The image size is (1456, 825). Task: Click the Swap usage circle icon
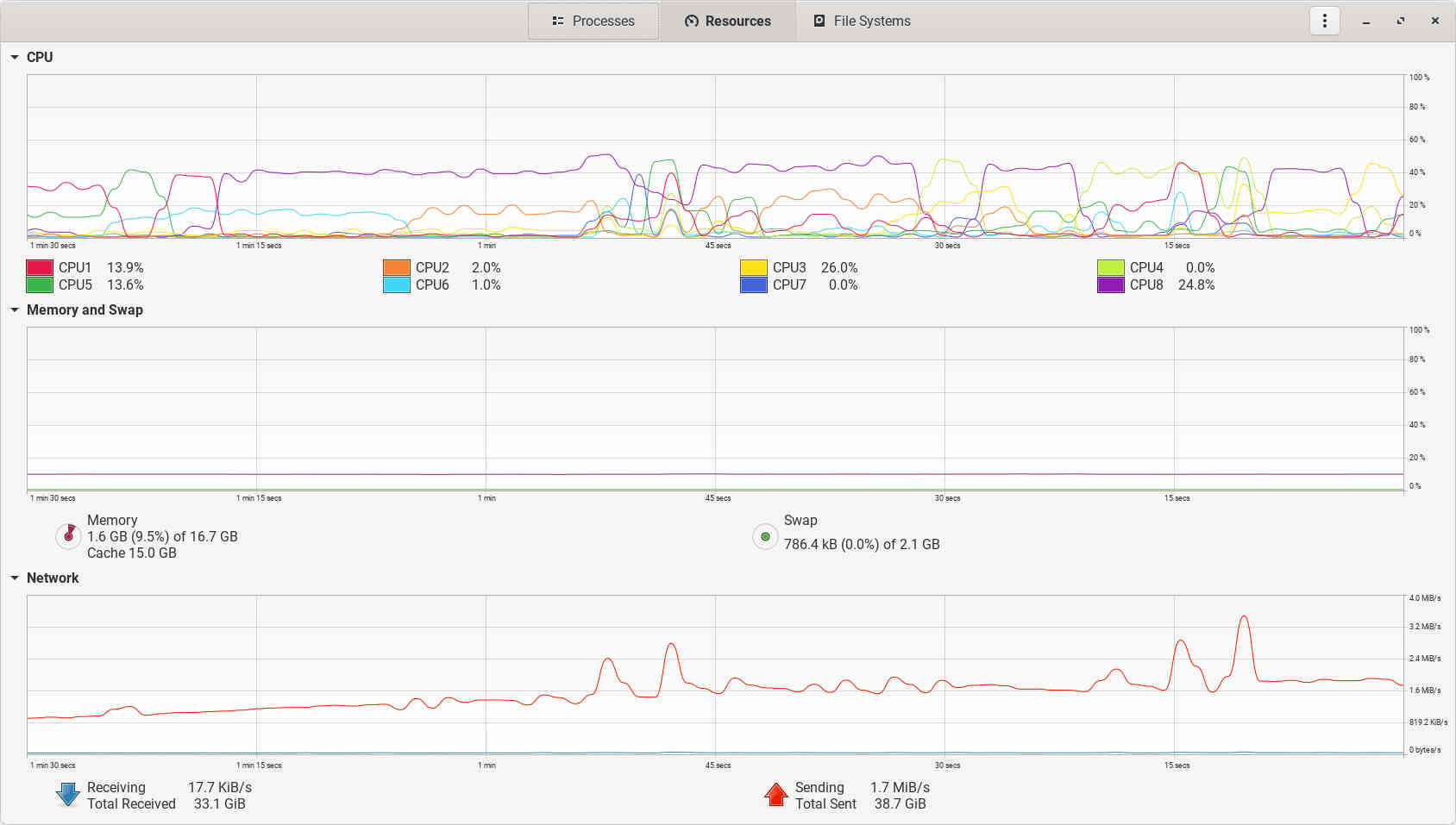pos(765,536)
